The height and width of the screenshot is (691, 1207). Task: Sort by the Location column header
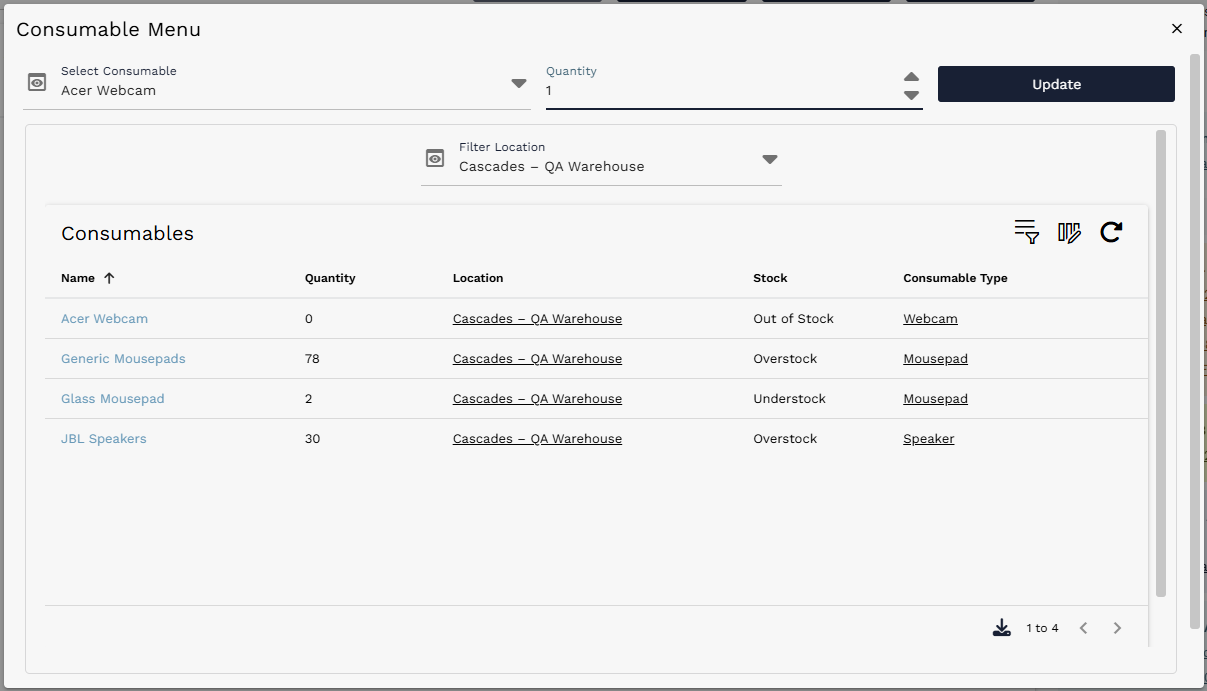(x=478, y=278)
